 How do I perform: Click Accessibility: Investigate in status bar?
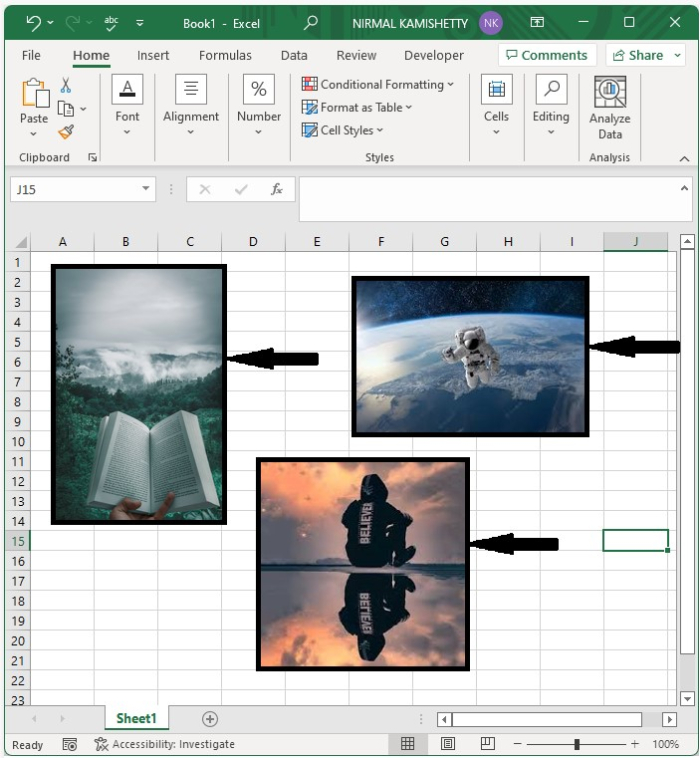tap(164, 744)
